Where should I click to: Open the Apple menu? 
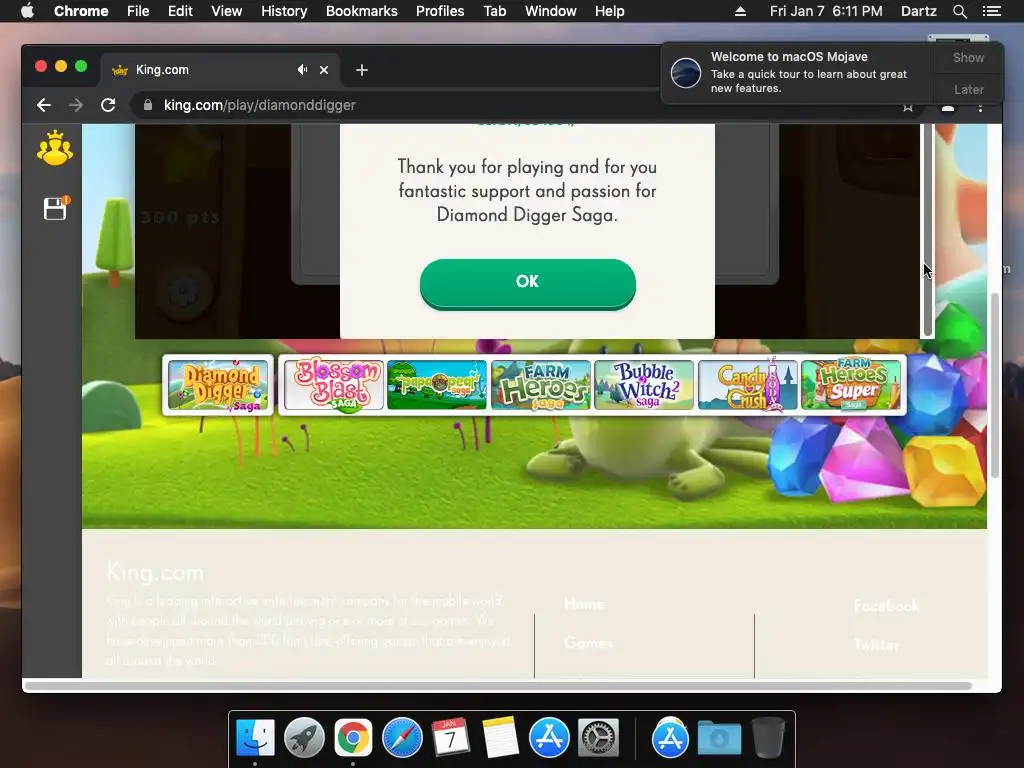point(27,11)
